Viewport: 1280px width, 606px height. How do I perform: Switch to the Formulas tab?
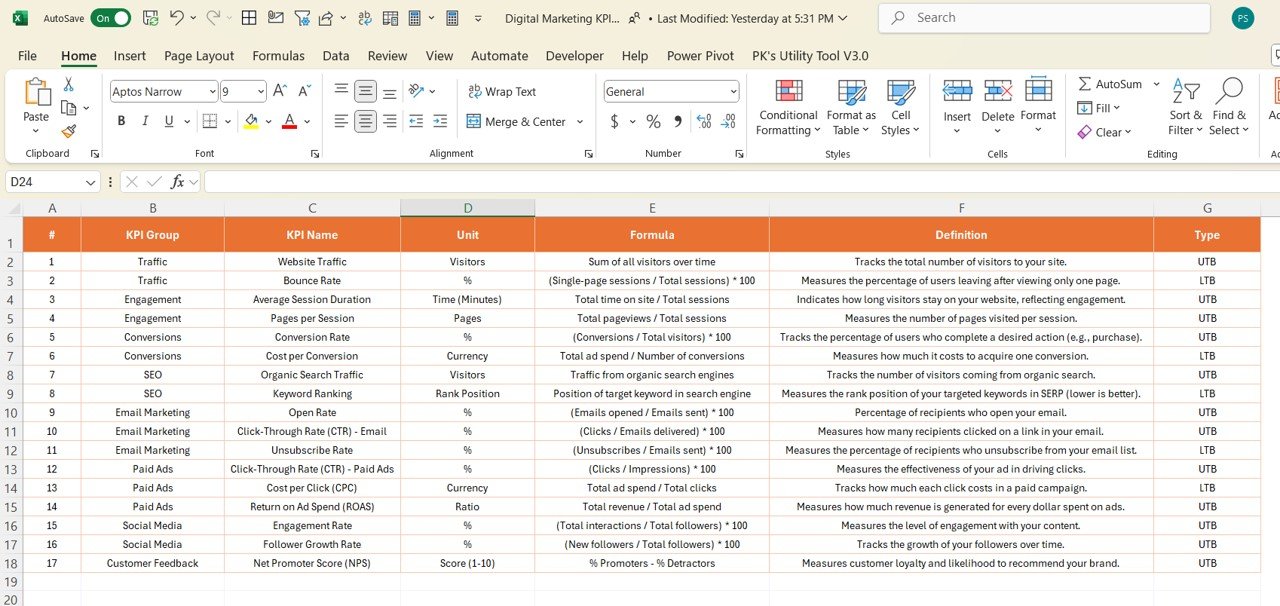pos(278,56)
